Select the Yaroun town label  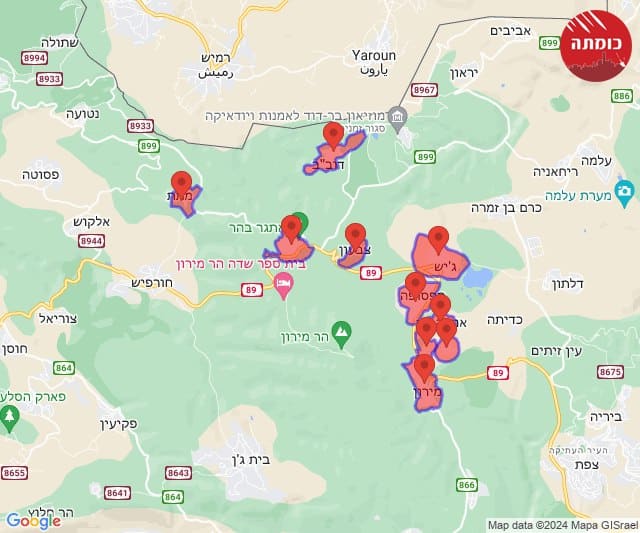pyautogui.click(x=374, y=56)
